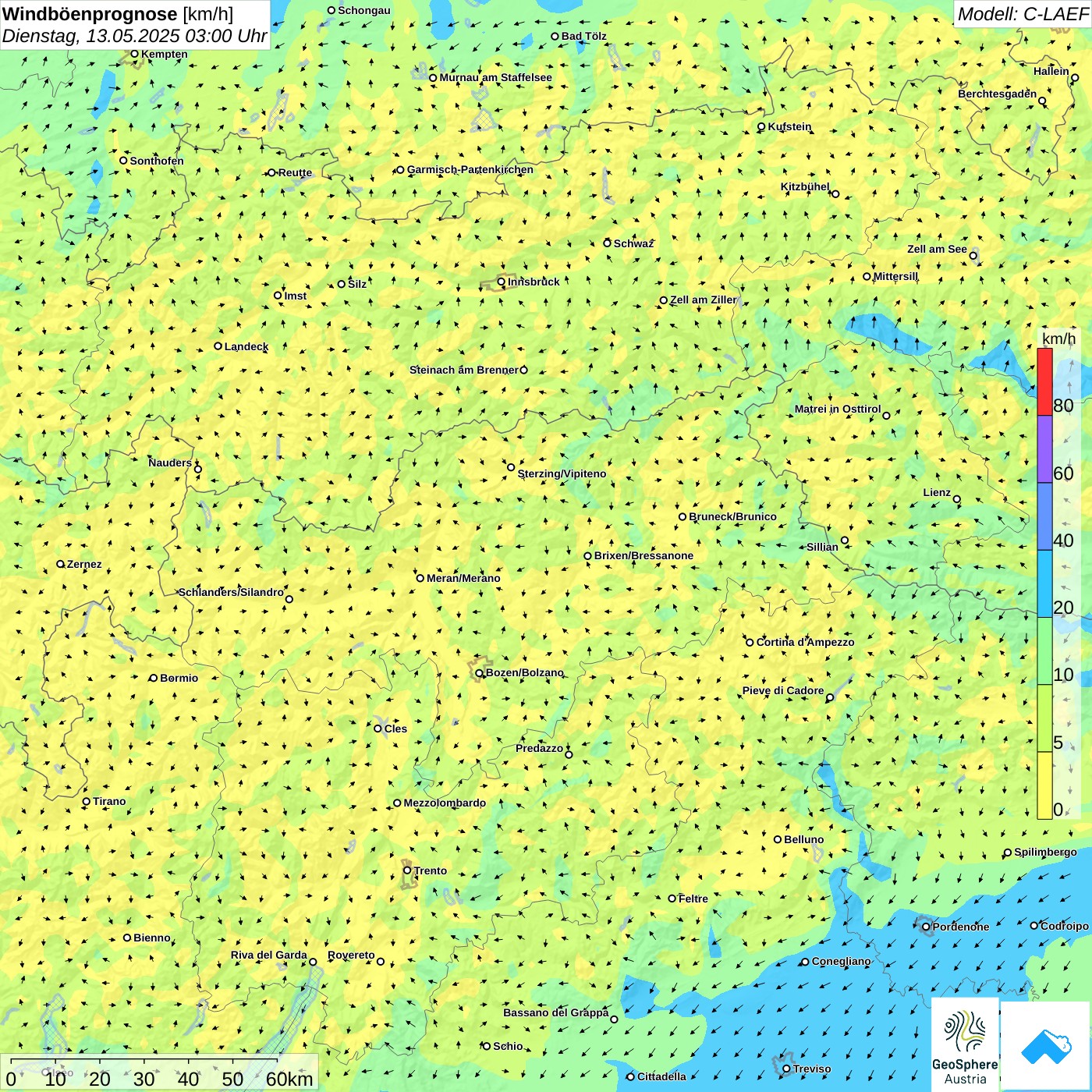Viewport: 1092px width, 1092px height.
Task: Click the Treviso city marker
Action: [786, 1069]
